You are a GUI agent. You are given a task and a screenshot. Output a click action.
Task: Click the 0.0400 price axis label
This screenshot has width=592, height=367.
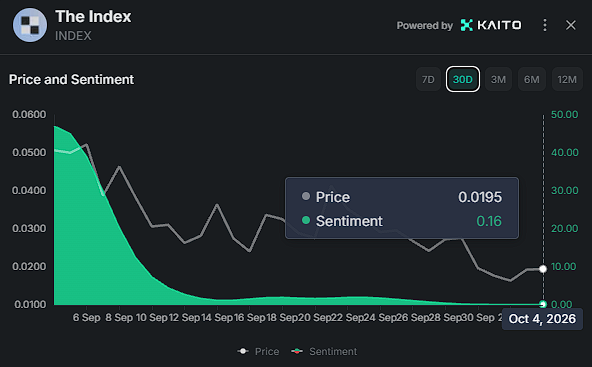[29, 190]
